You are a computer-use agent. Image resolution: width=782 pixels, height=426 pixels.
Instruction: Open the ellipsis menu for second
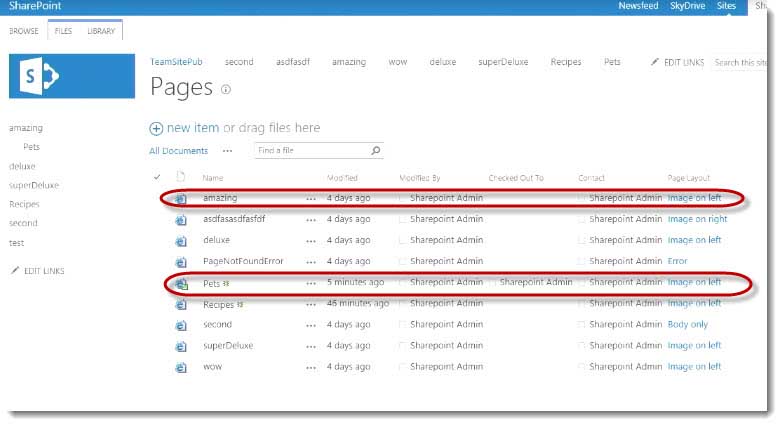(311, 325)
